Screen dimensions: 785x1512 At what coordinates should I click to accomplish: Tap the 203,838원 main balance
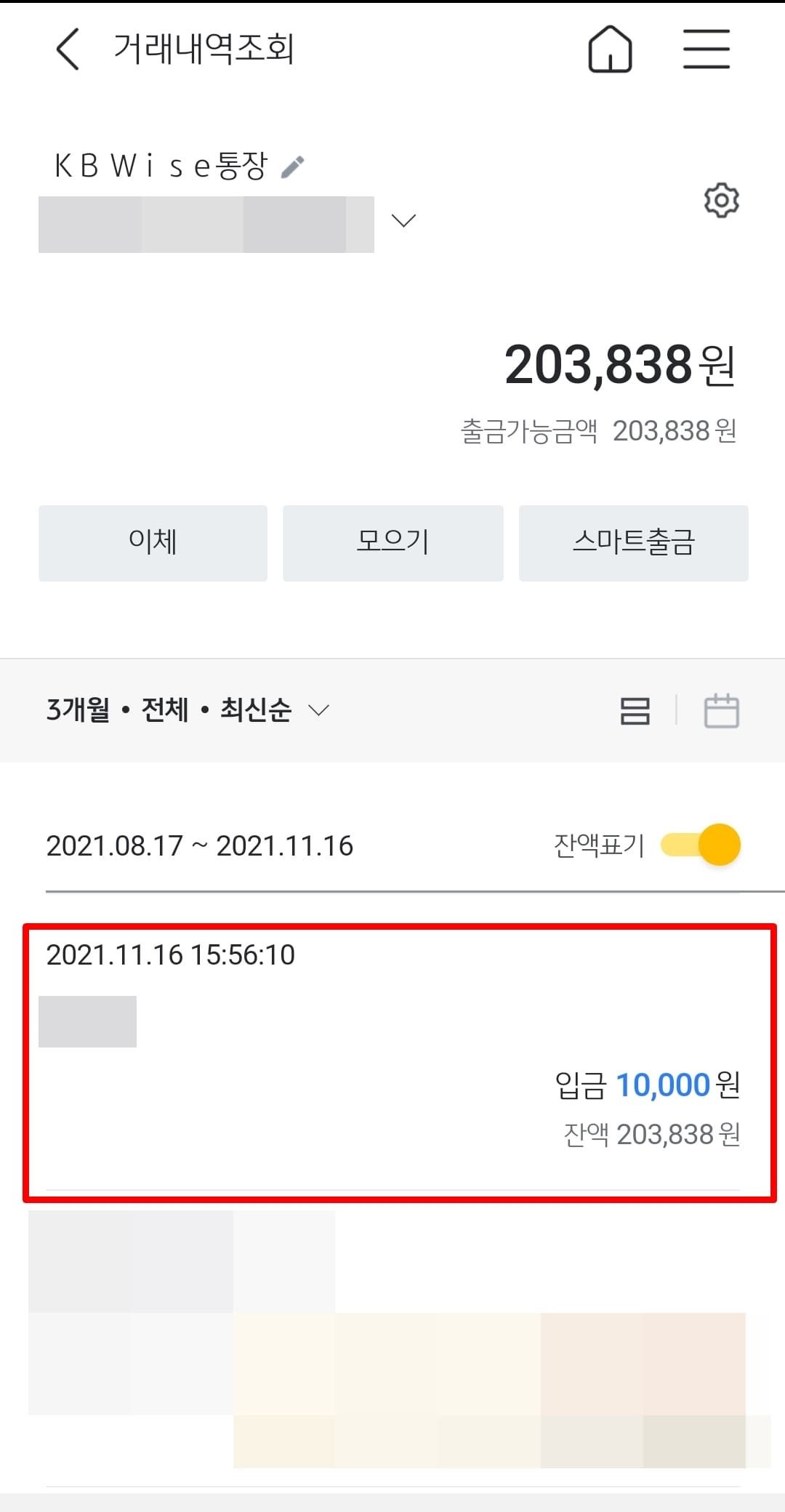pyautogui.click(x=619, y=365)
